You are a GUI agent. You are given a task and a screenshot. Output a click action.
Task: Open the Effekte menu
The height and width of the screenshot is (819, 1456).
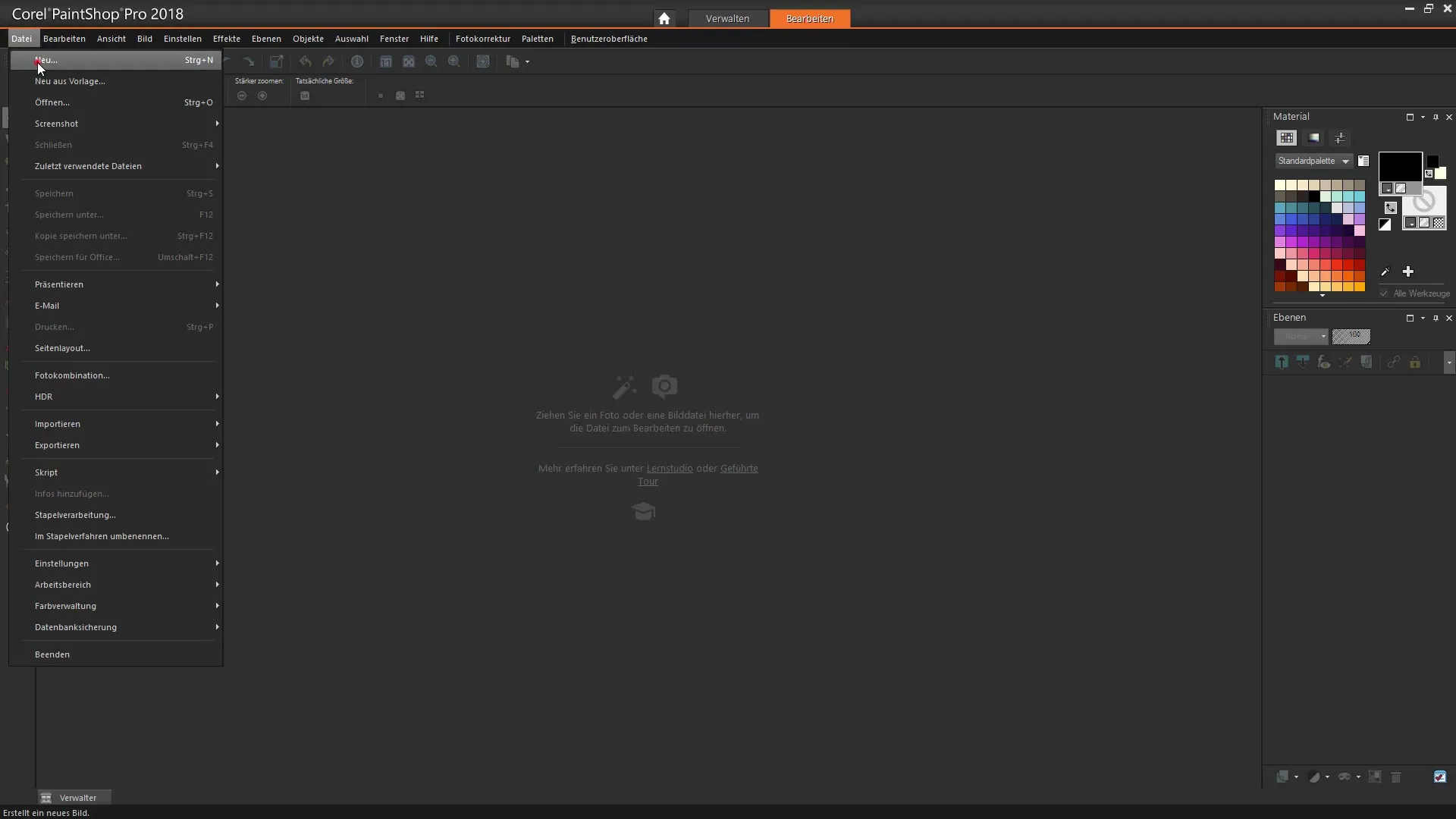226,39
